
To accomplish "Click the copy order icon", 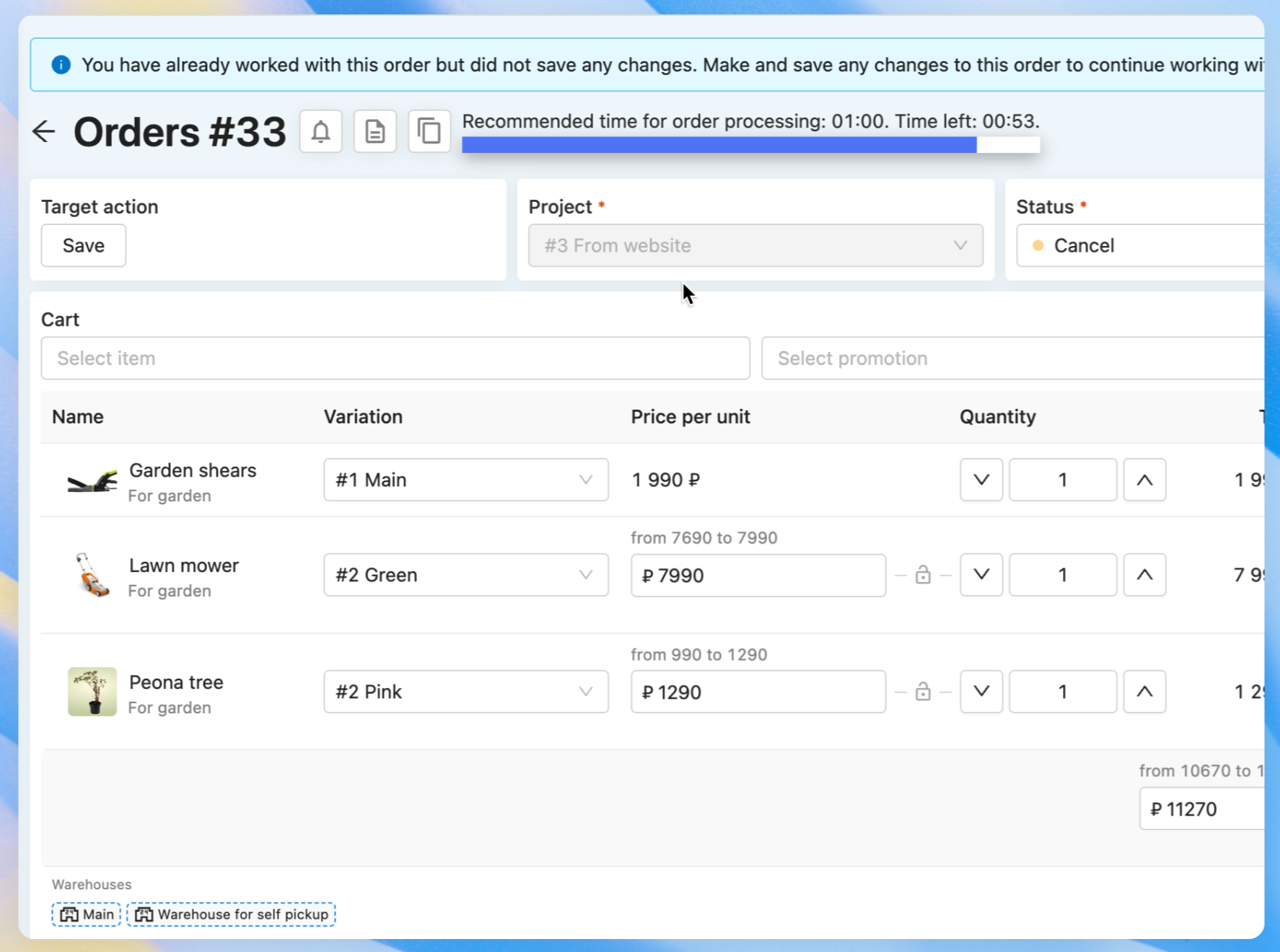I will [x=429, y=131].
